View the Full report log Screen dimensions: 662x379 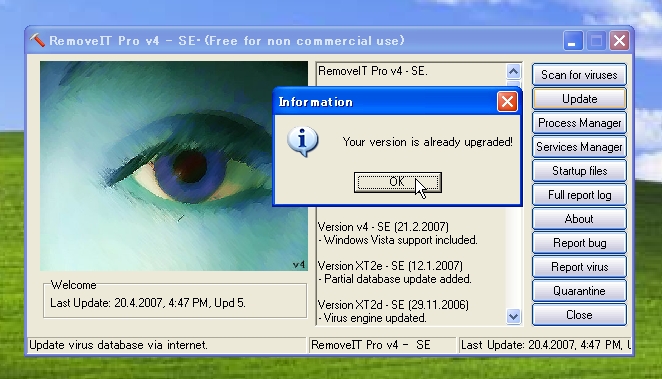[579, 195]
